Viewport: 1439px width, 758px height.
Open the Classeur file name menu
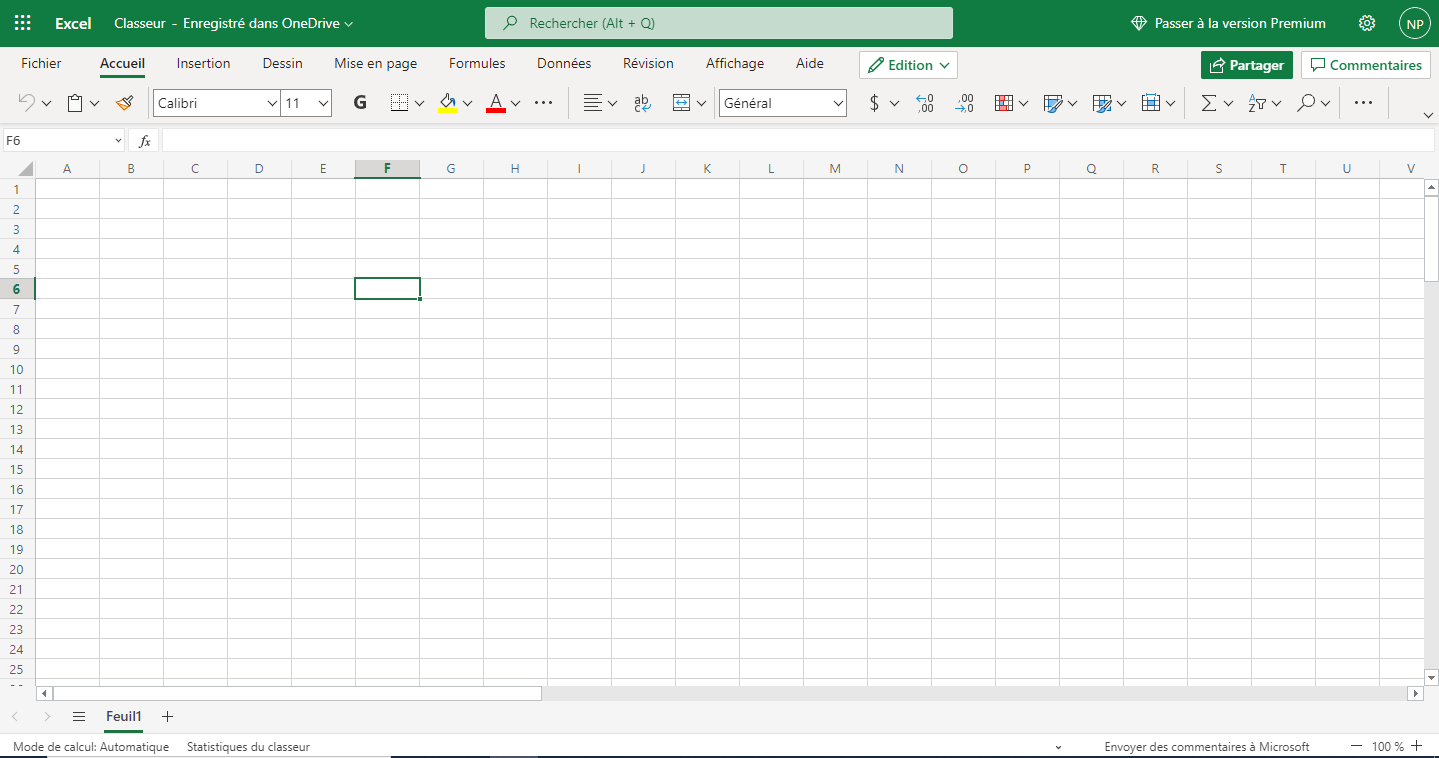click(234, 23)
